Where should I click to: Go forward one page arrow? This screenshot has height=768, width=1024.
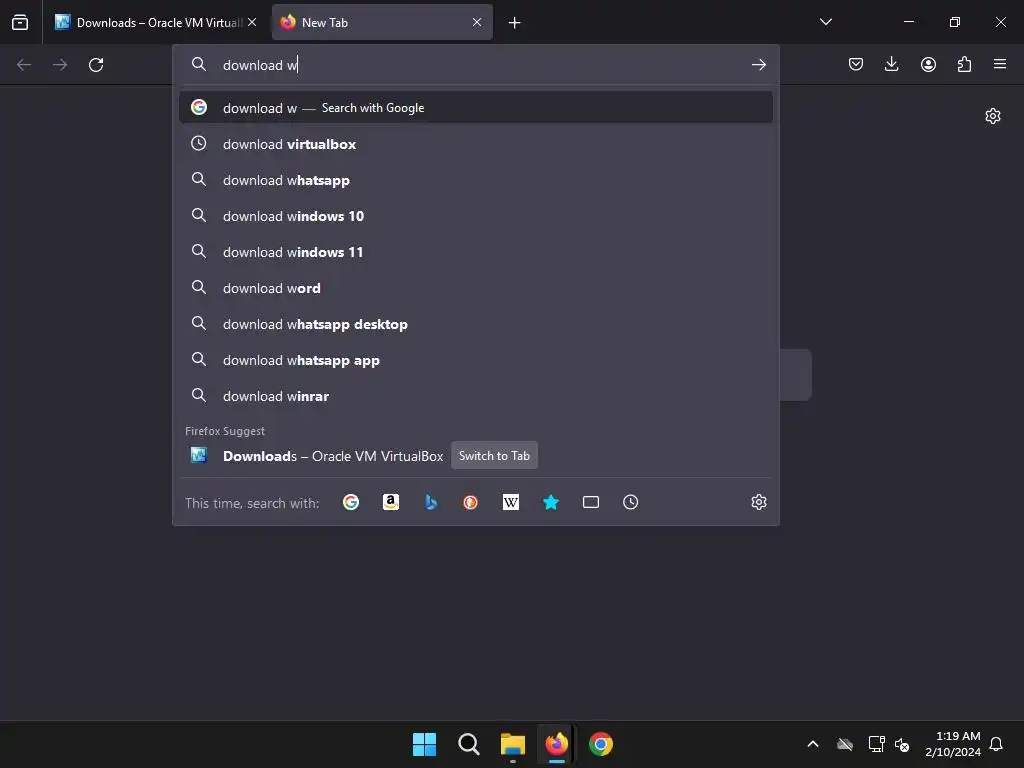[x=60, y=65]
